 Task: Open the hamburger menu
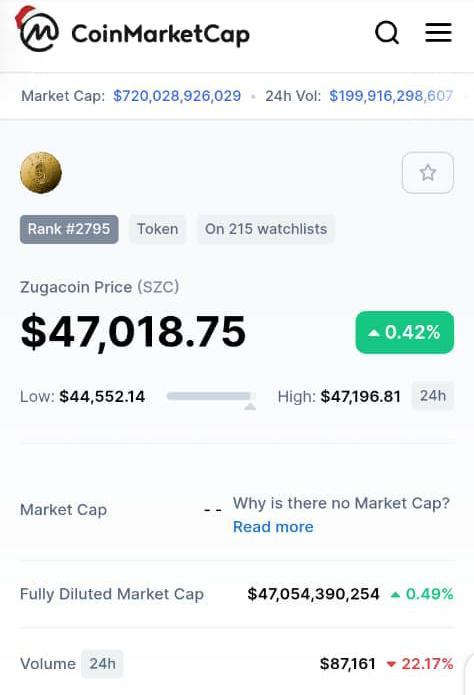[x=439, y=32]
